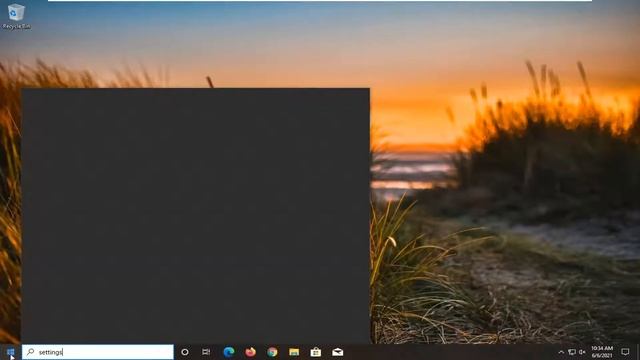Image resolution: width=640 pixels, height=360 pixels.
Task: Open the Recycle Bin desktop icon
Action: click(x=16, y=16)
